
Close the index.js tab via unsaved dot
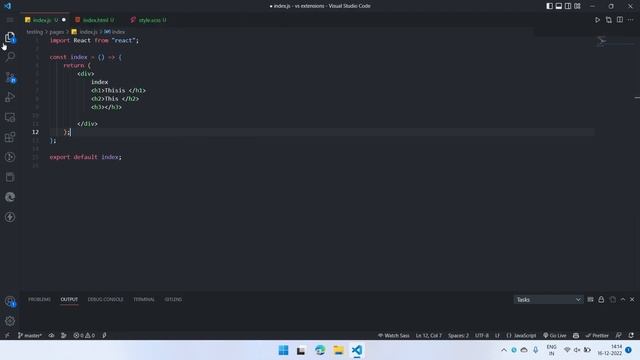coord(64,20)
